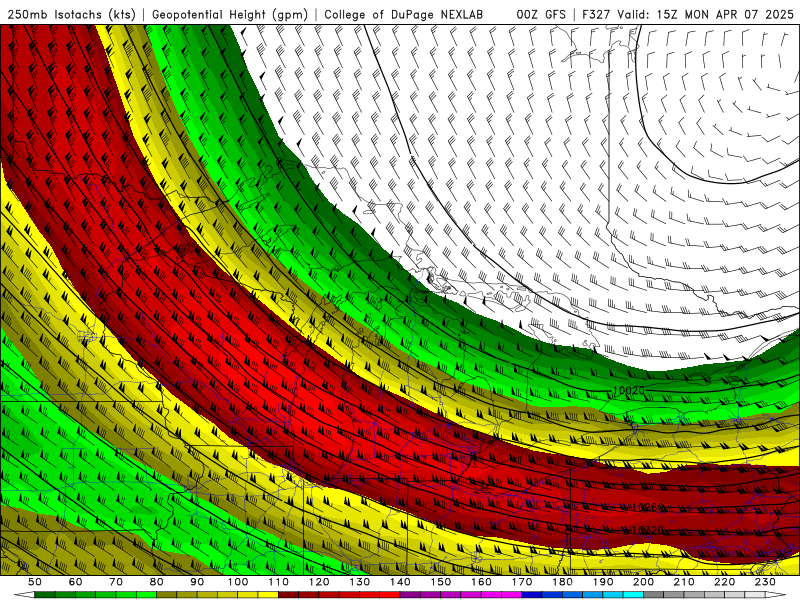Select the 200 value on the scale
The image size is (800, 600).
click(644, 582)
